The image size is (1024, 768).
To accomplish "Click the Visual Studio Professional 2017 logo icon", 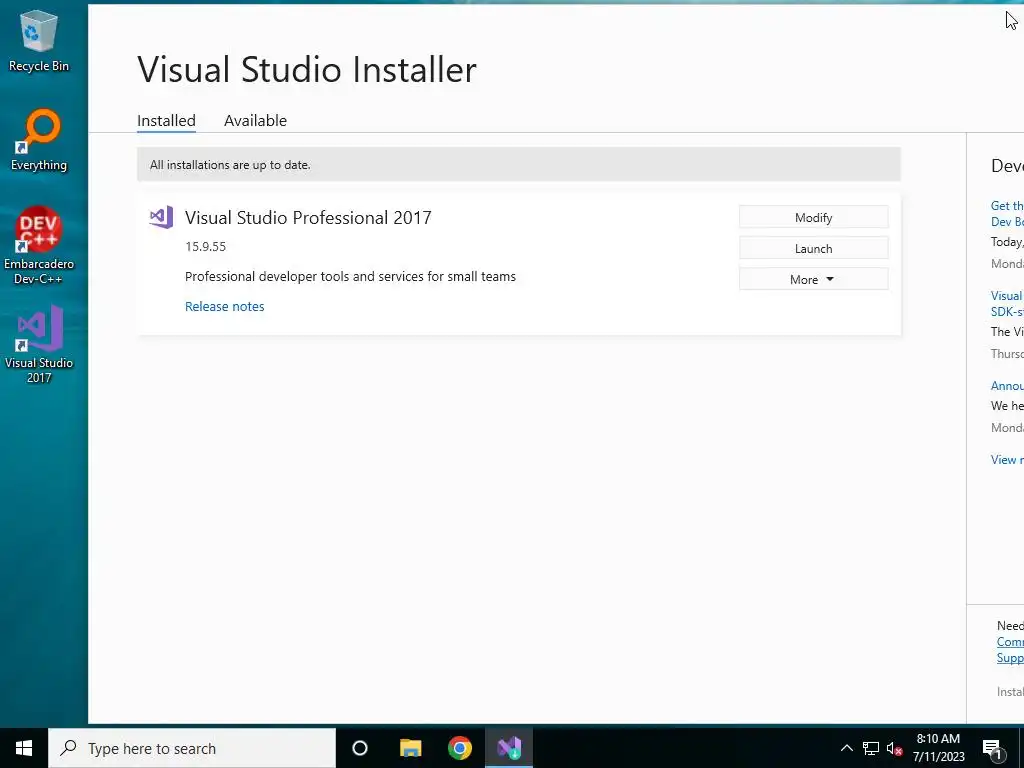I will coord(161,217).
